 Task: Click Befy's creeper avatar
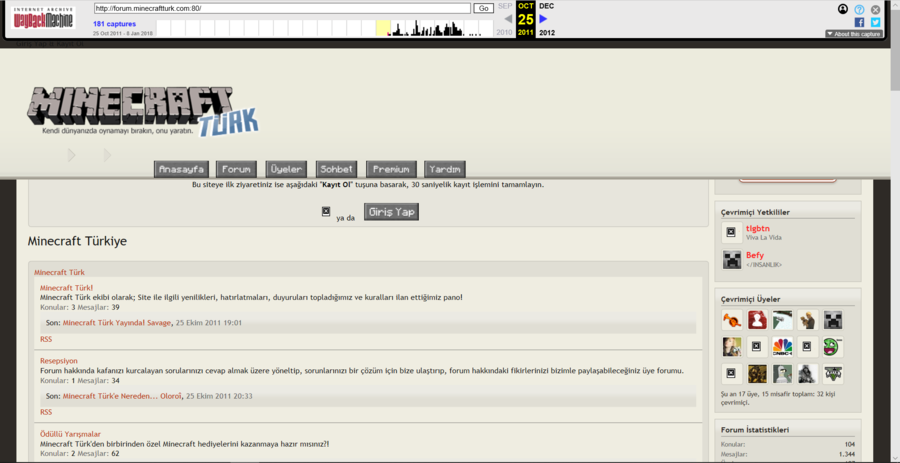(732, 259)
